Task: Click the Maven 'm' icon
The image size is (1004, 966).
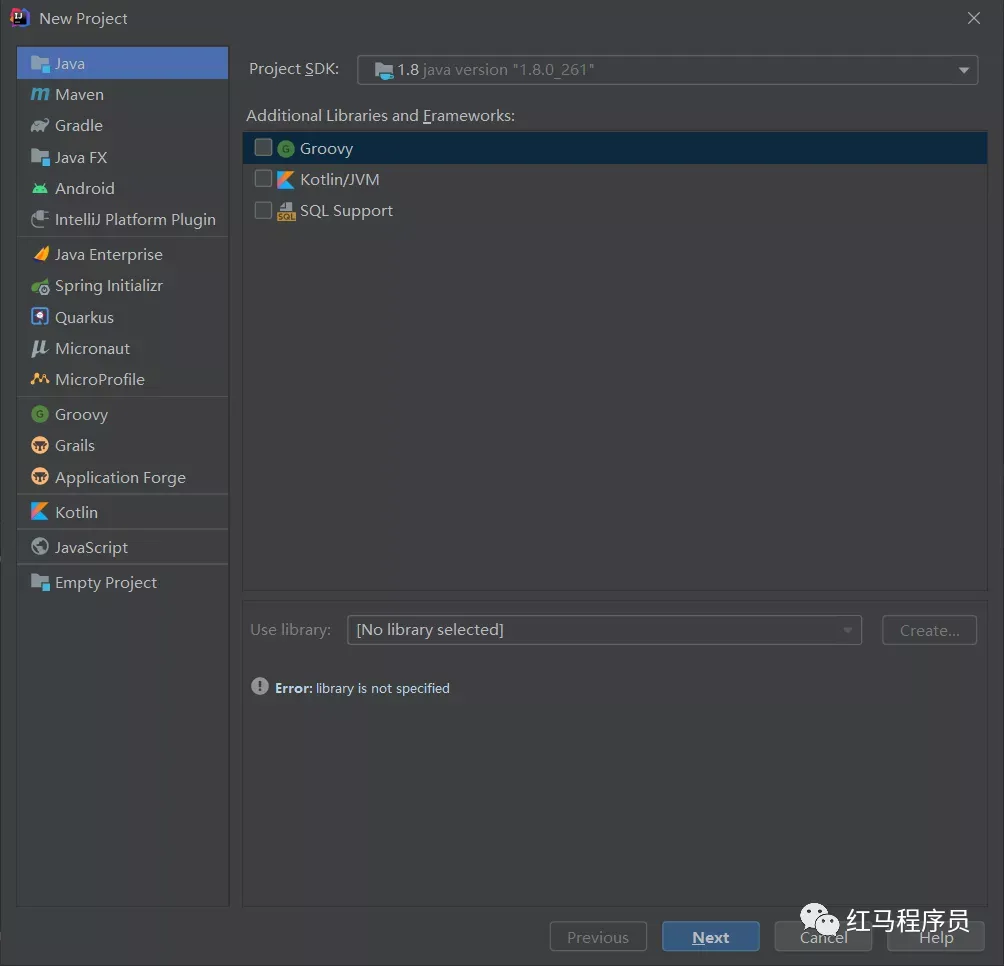Action: (x=40, y=94)
